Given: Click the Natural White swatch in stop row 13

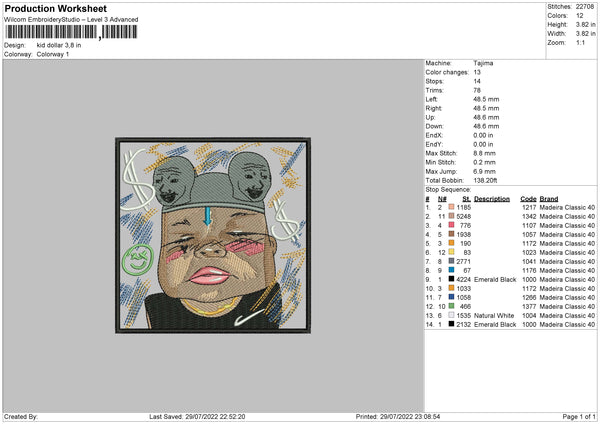Looking at the screenshot, I should coord(452,315).
